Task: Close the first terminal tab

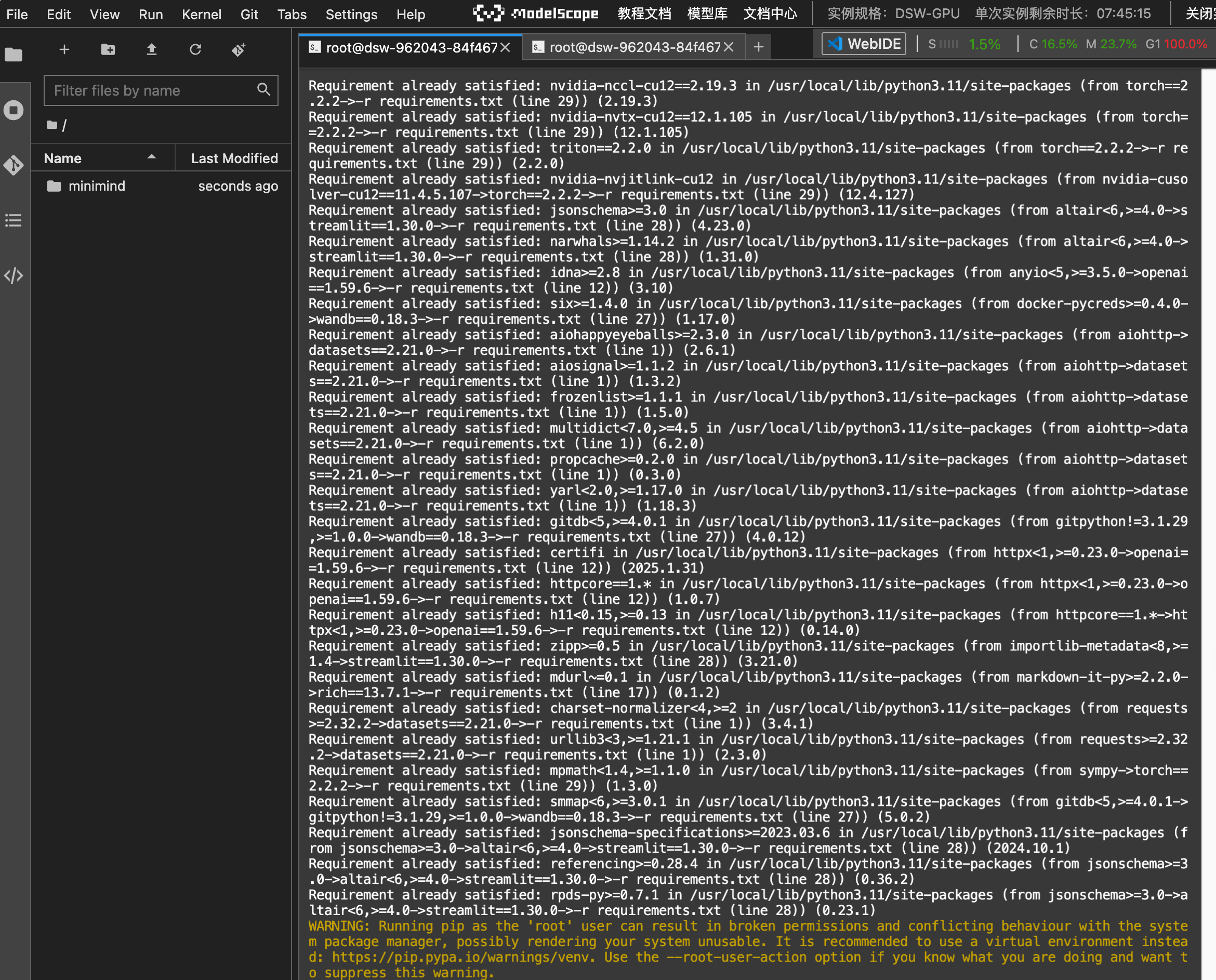Action: click(505, 47)
